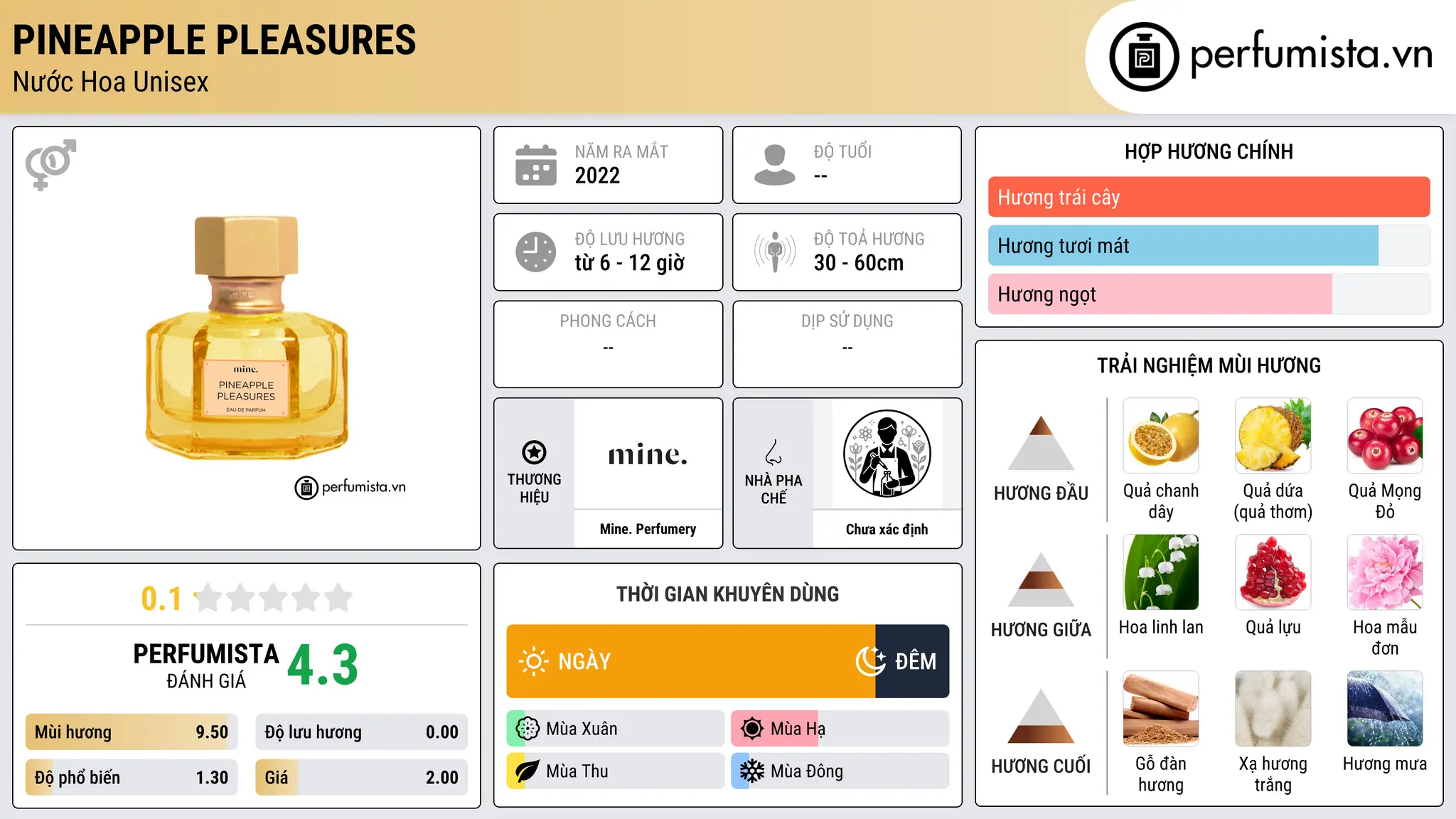The height and width of the screenshot is (819, 1456).
Task: Click the TRẢI NGHIỆM MÙI HƯƠNG heading
Action: (x=1209, y=365)
